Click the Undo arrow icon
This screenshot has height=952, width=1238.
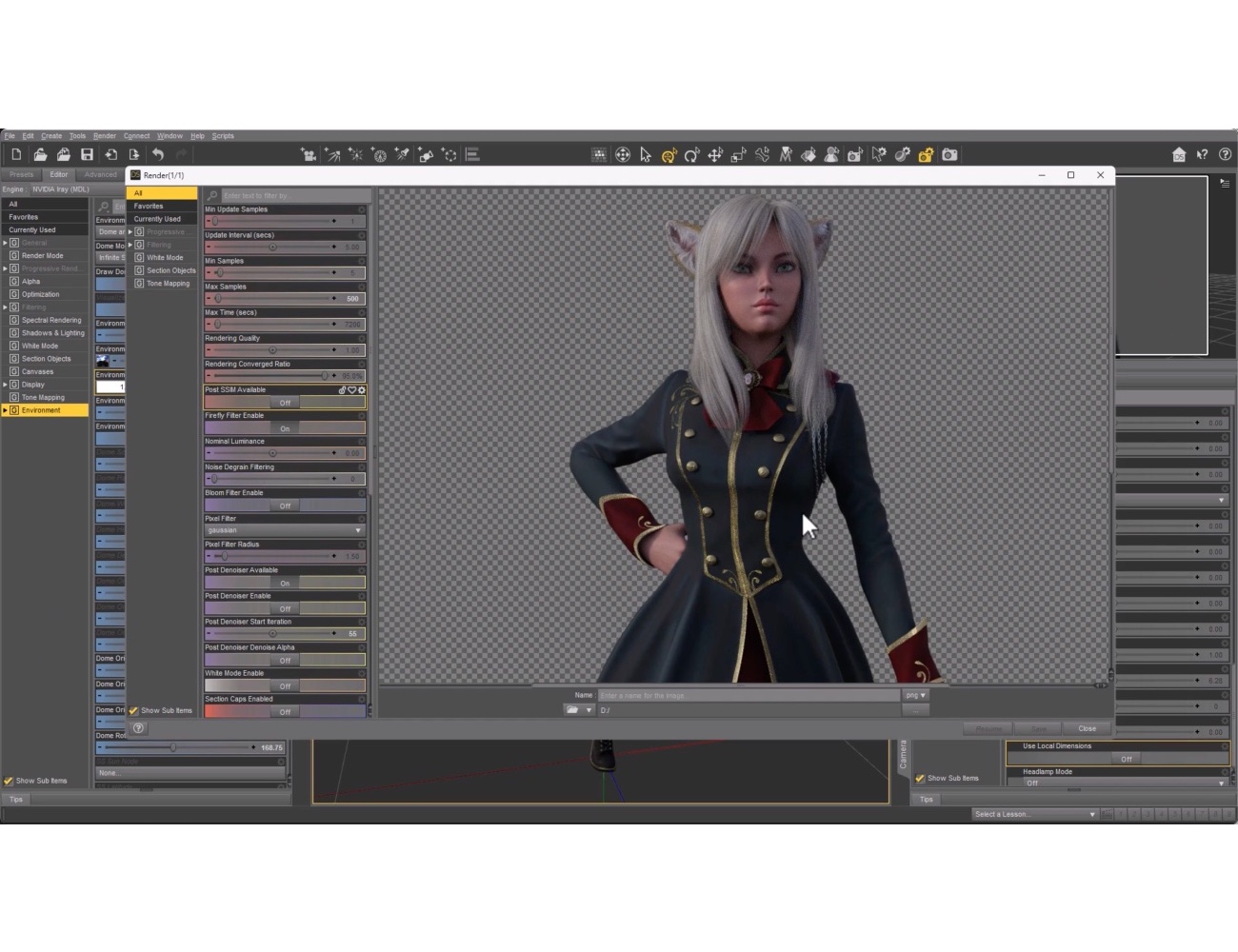[x=158, y=153]
